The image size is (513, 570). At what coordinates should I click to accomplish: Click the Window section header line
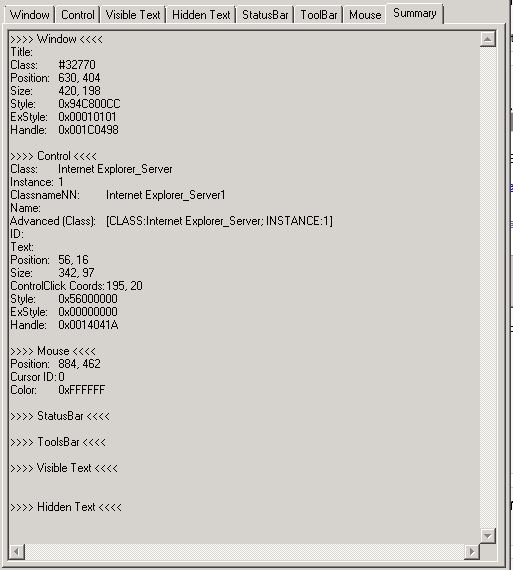[x=56, y=39]
